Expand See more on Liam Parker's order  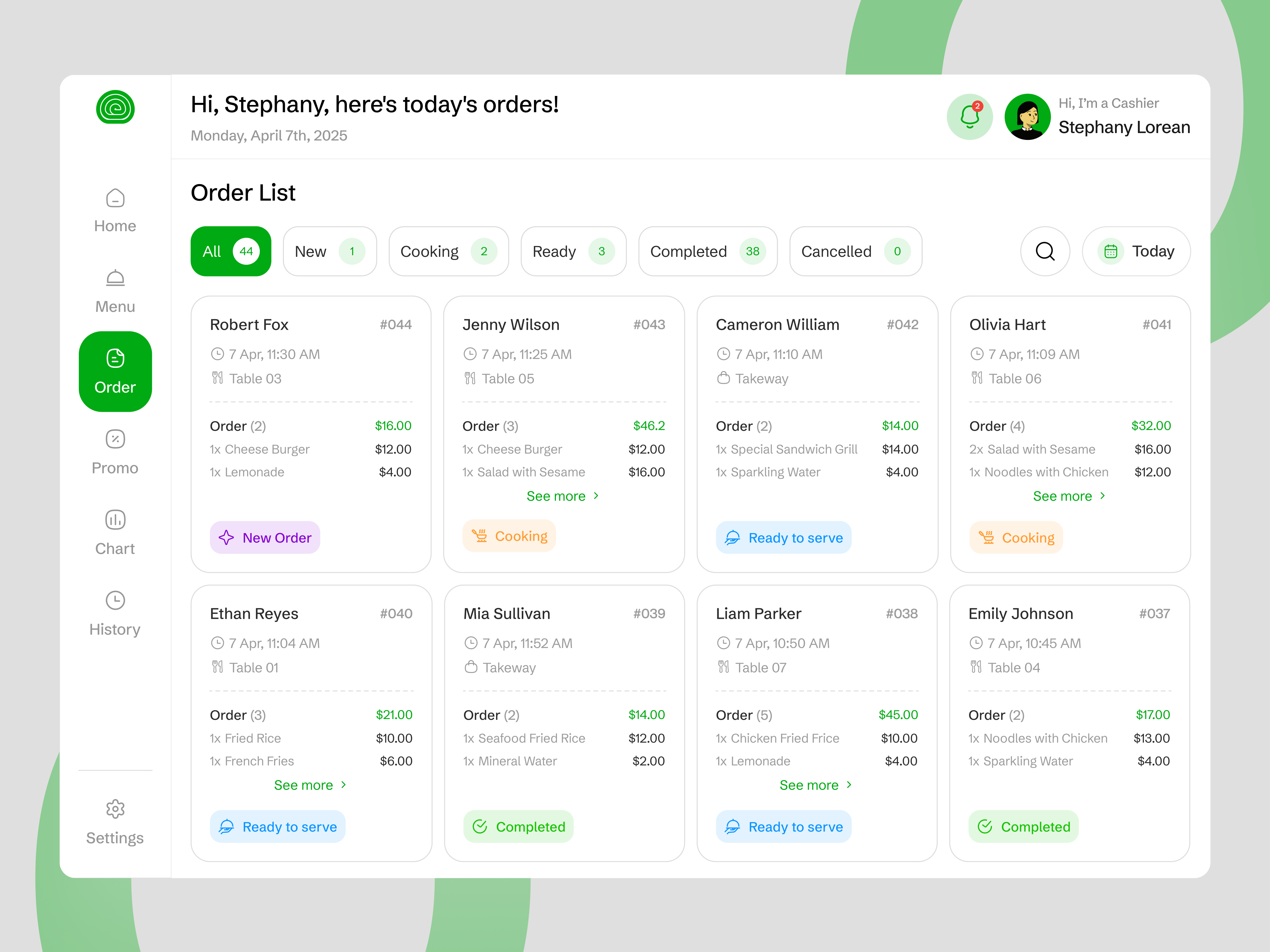tap(816, 786)
